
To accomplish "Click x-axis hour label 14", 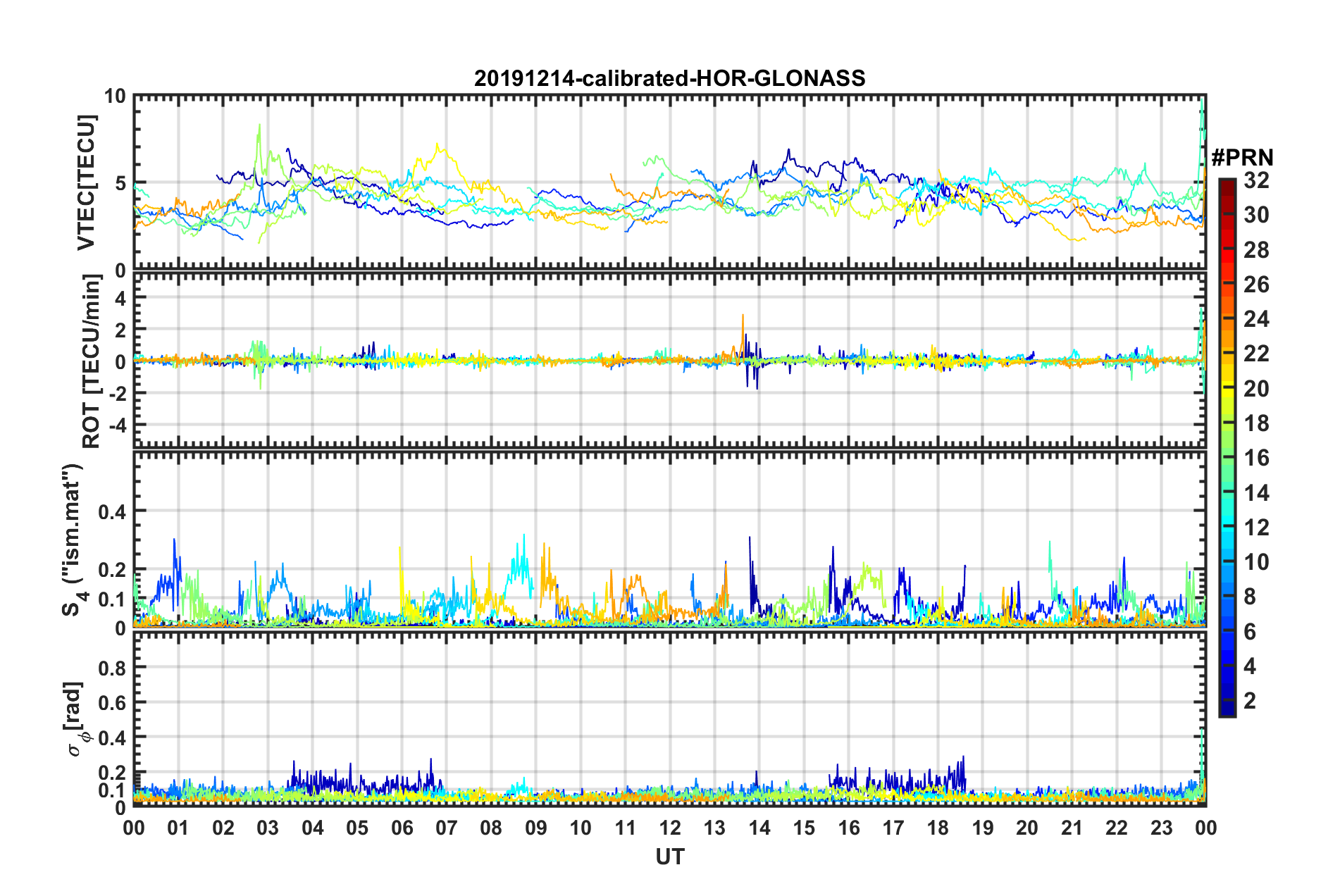I will click(x=759, y=828).
